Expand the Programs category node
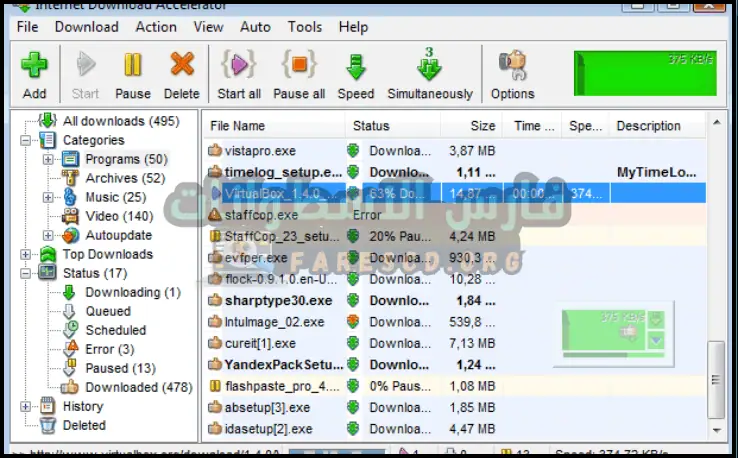This screenshot has height=458, width=738. pos(48,159)
